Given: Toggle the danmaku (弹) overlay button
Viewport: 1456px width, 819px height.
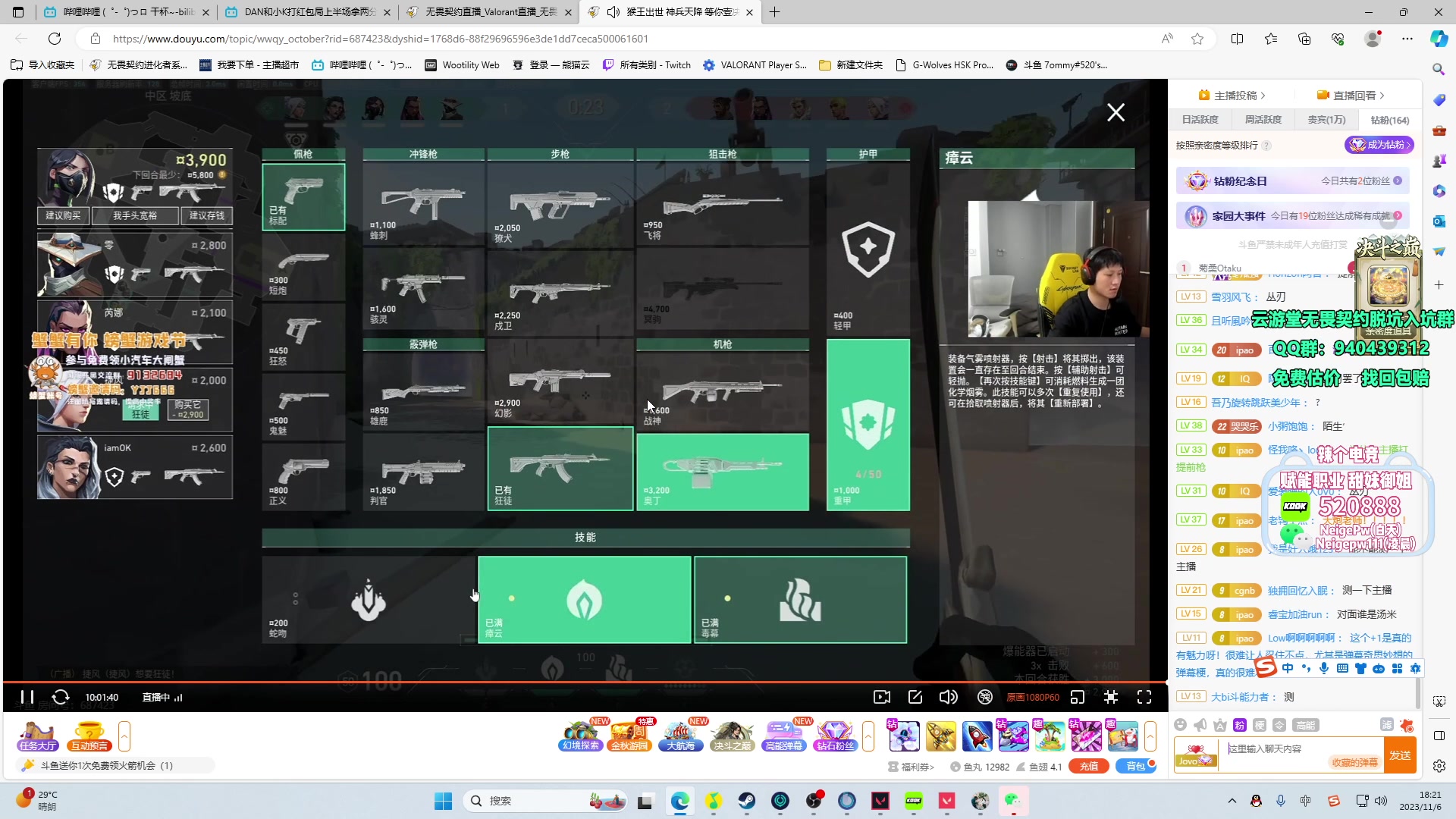Looking at the screenshot, I should [x=985, y=697].
